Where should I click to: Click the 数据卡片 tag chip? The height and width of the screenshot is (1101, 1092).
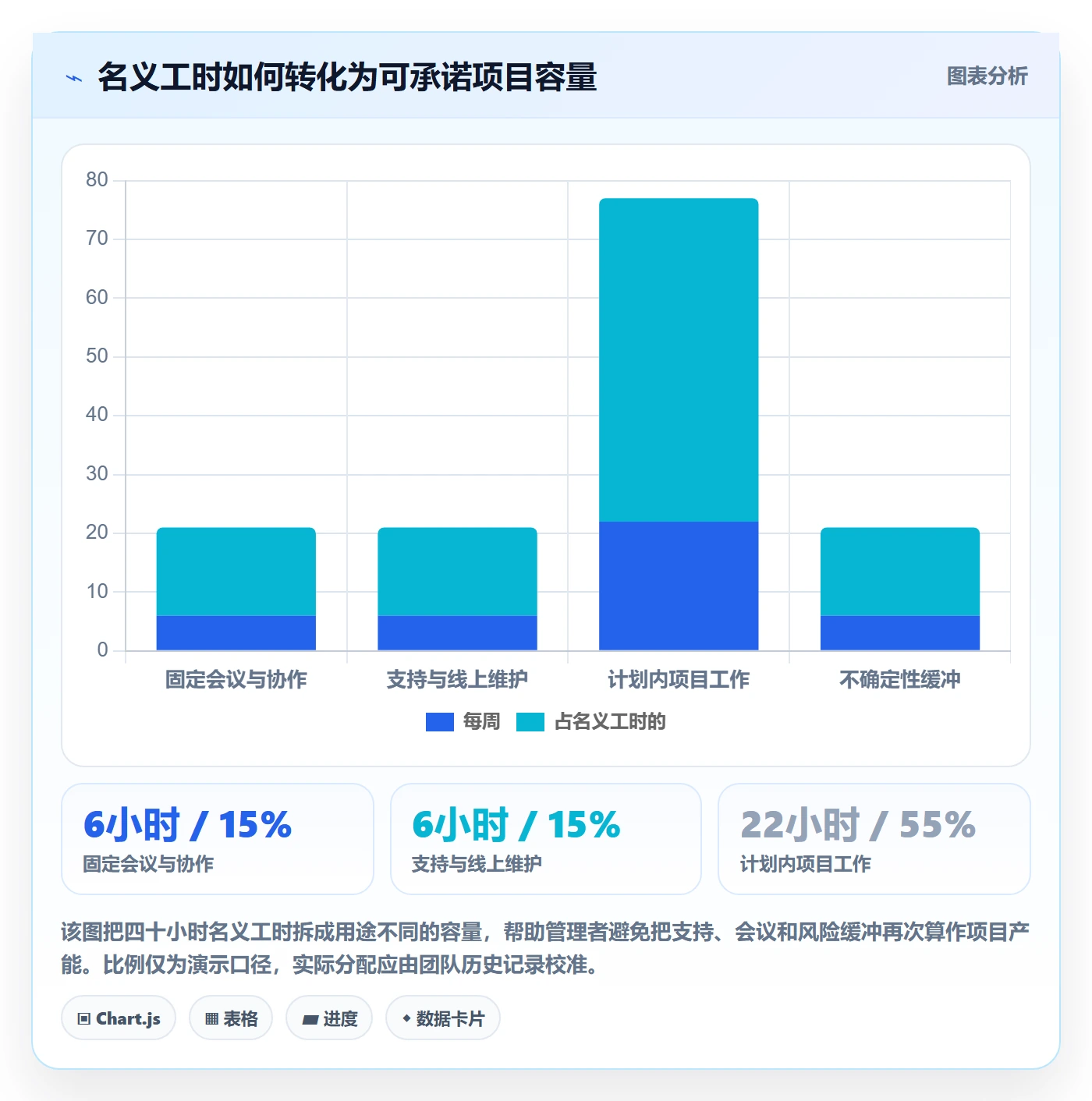point(443,1018)
